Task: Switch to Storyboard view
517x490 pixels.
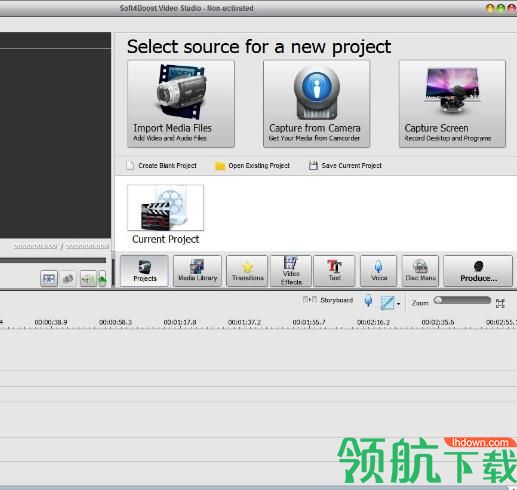Action: [x=328, y=300]
